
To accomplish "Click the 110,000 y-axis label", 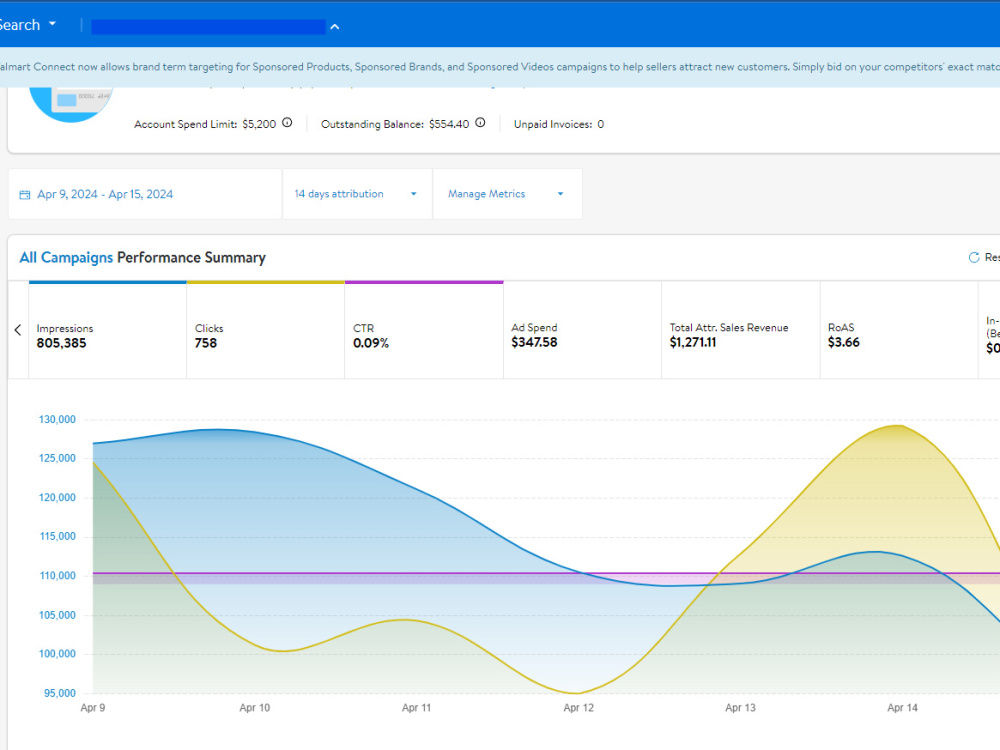I will (57, 576).
